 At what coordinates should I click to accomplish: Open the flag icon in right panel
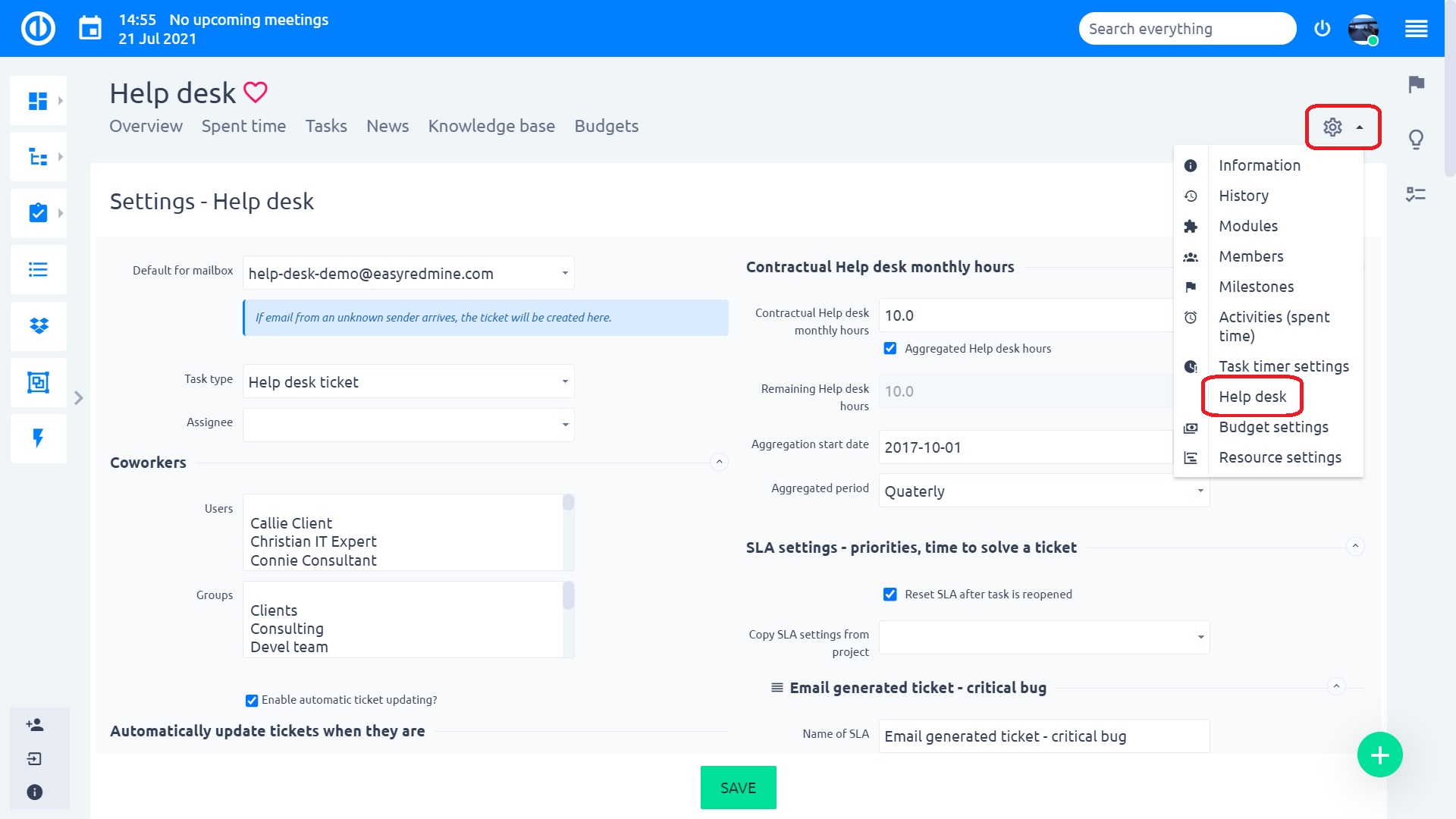(1416, 84)
